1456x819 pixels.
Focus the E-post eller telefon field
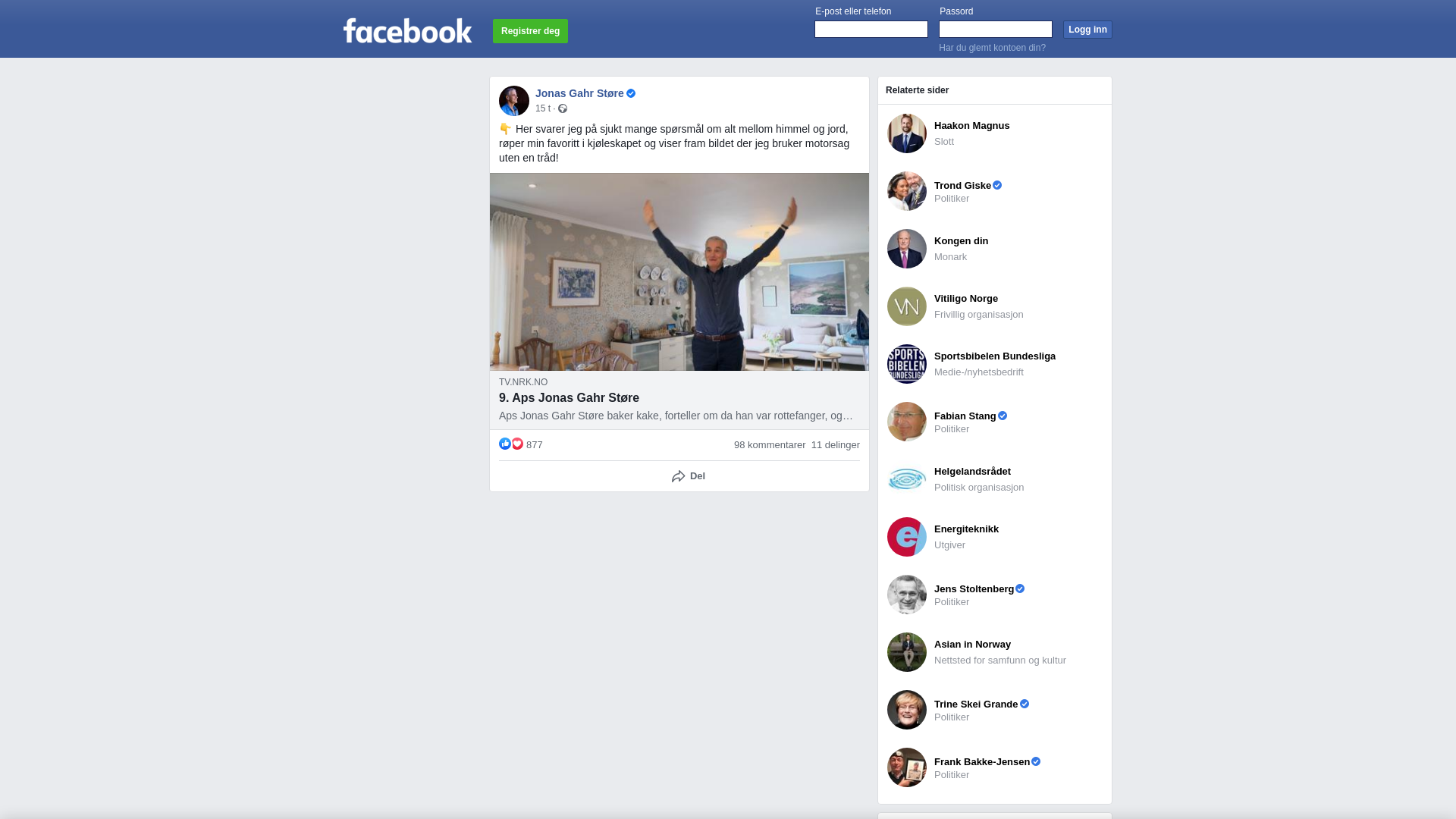(x=871, y=29)
